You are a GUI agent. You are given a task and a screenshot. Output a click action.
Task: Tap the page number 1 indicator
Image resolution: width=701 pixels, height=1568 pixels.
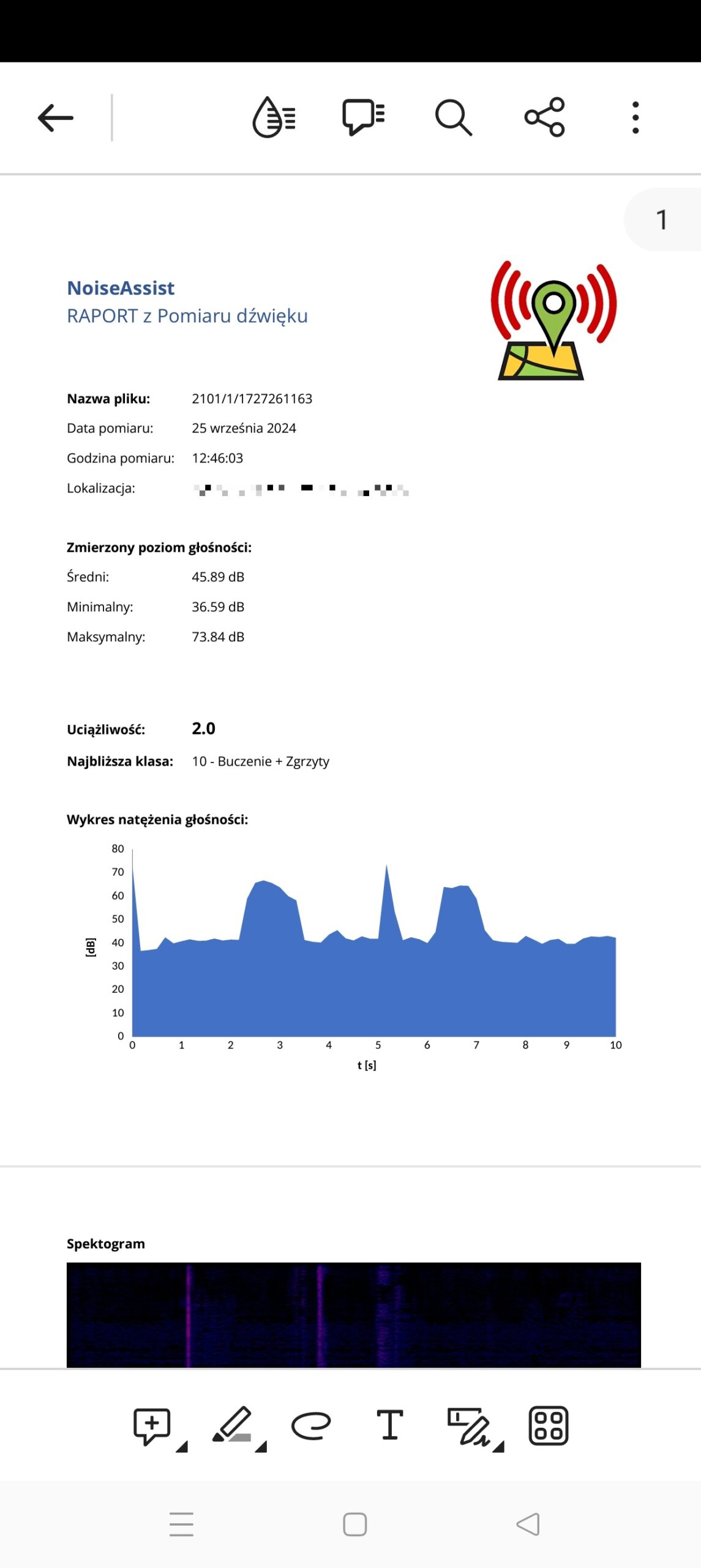click(661, 219)
